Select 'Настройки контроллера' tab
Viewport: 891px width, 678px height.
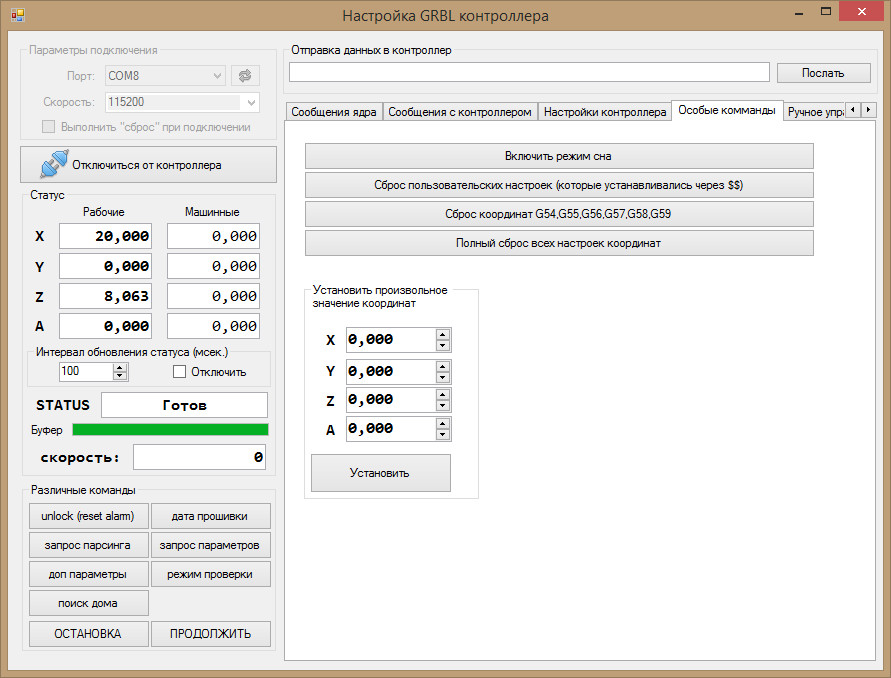click(605, 112)
